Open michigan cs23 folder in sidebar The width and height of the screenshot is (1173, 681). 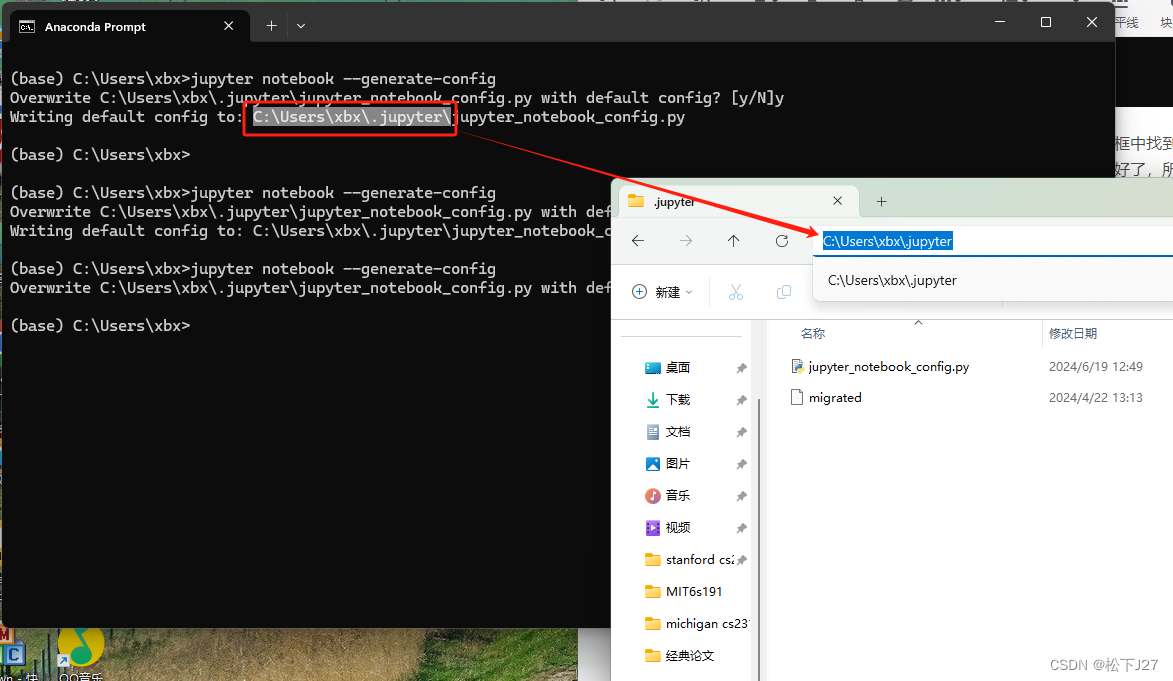(x=696, y=624)
